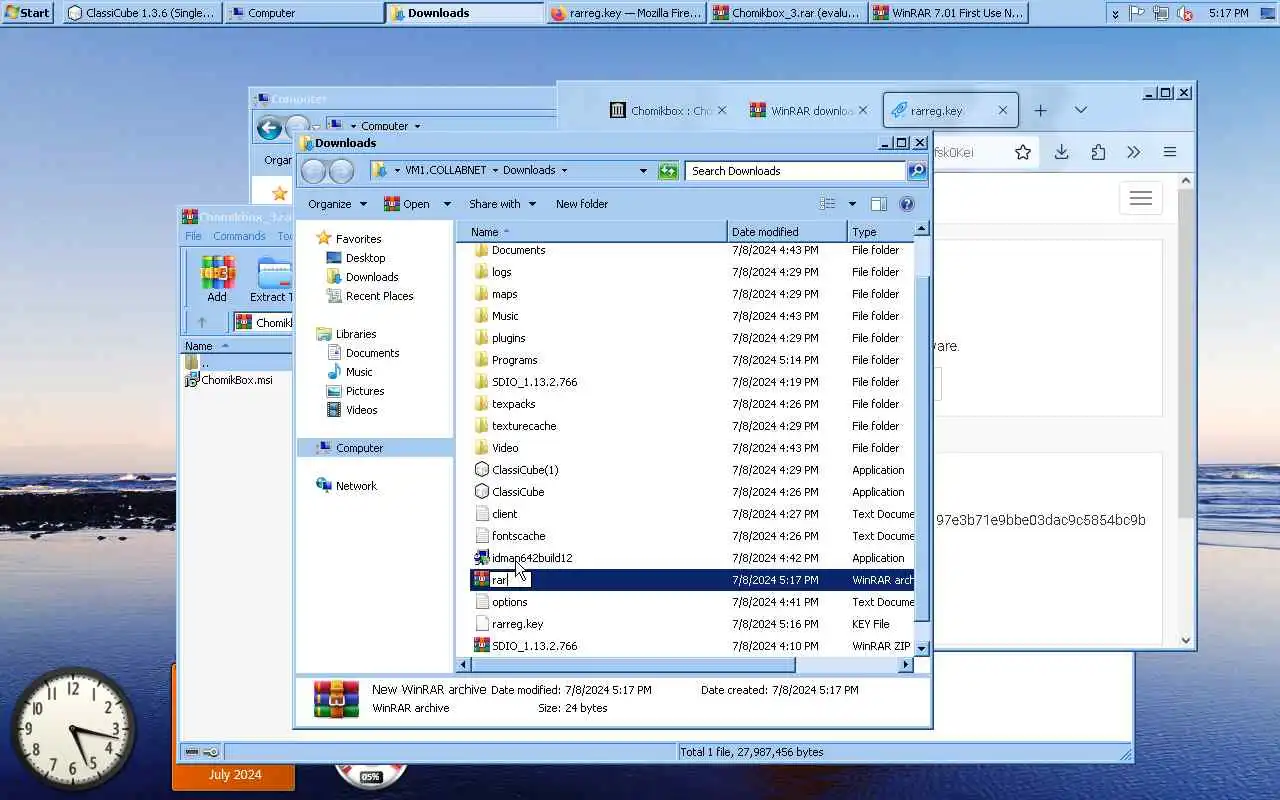
Task: Go up one folder level in WinRAR
Action: pyautogui.click(x=201, y=322)
